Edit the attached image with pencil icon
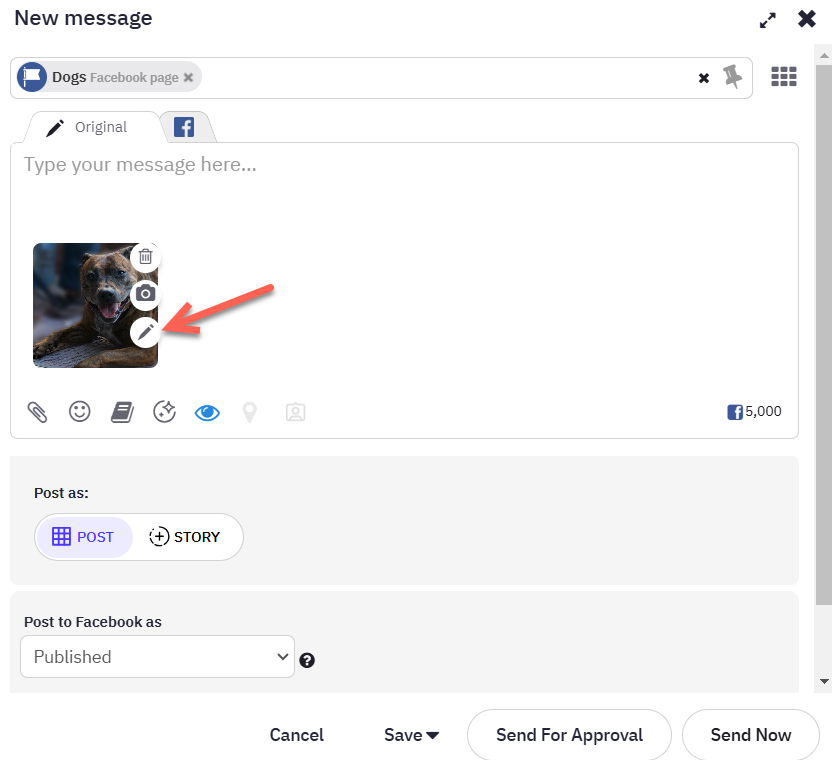Viewport: 832px width, 760px height. pos(145,332)
